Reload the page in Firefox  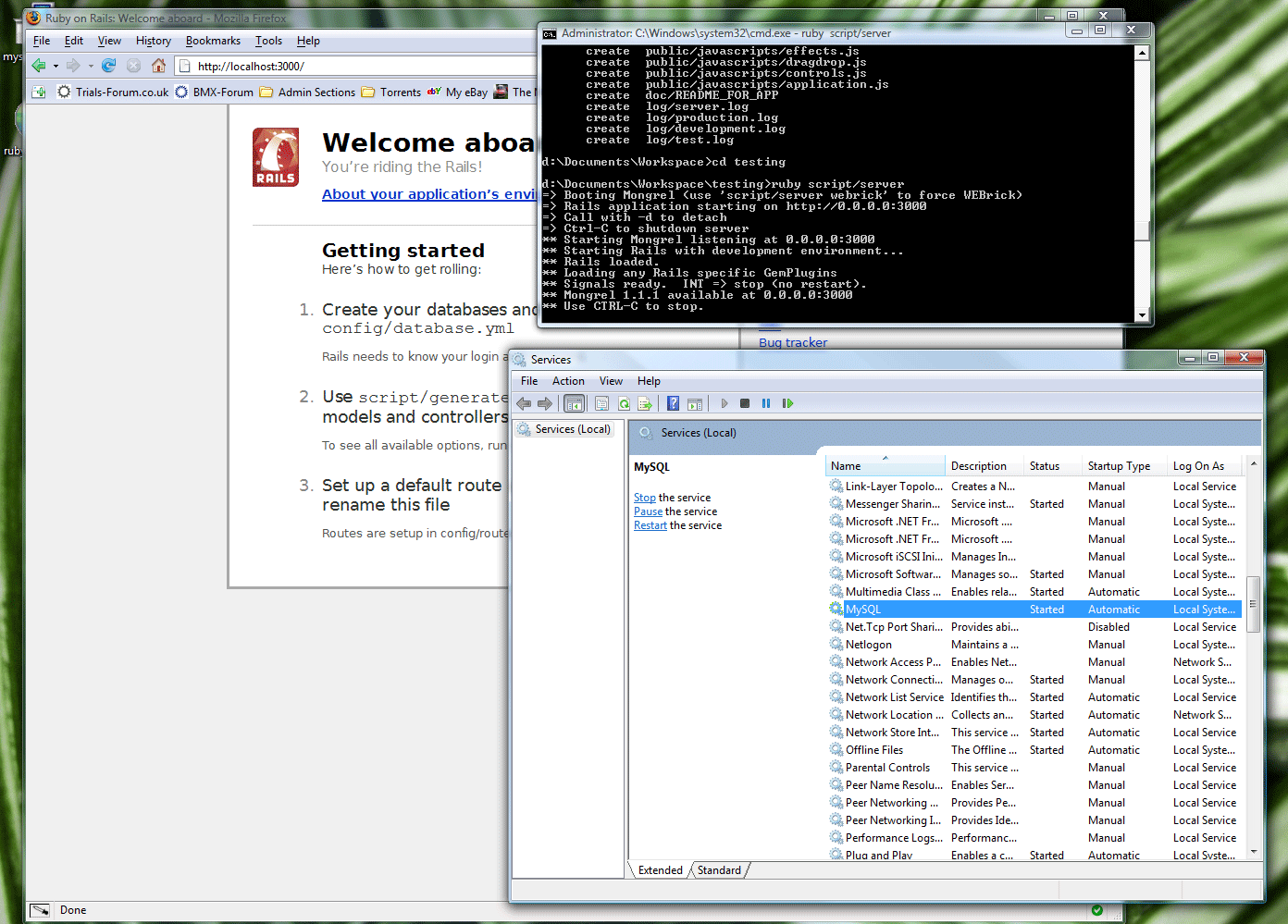(x=108, y=66)
